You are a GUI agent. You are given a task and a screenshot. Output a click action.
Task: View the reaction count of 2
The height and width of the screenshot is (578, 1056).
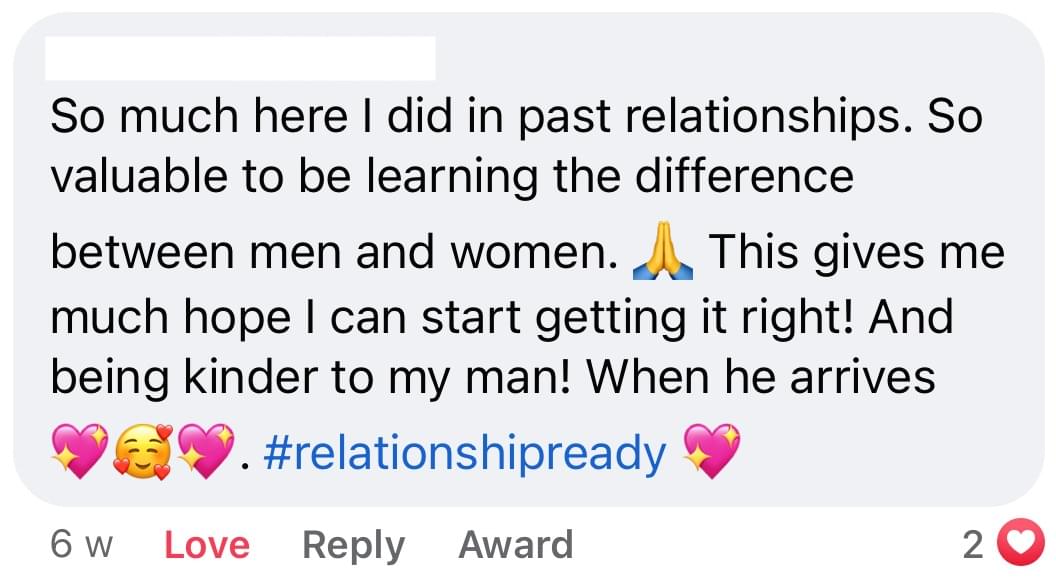point(972,545)
